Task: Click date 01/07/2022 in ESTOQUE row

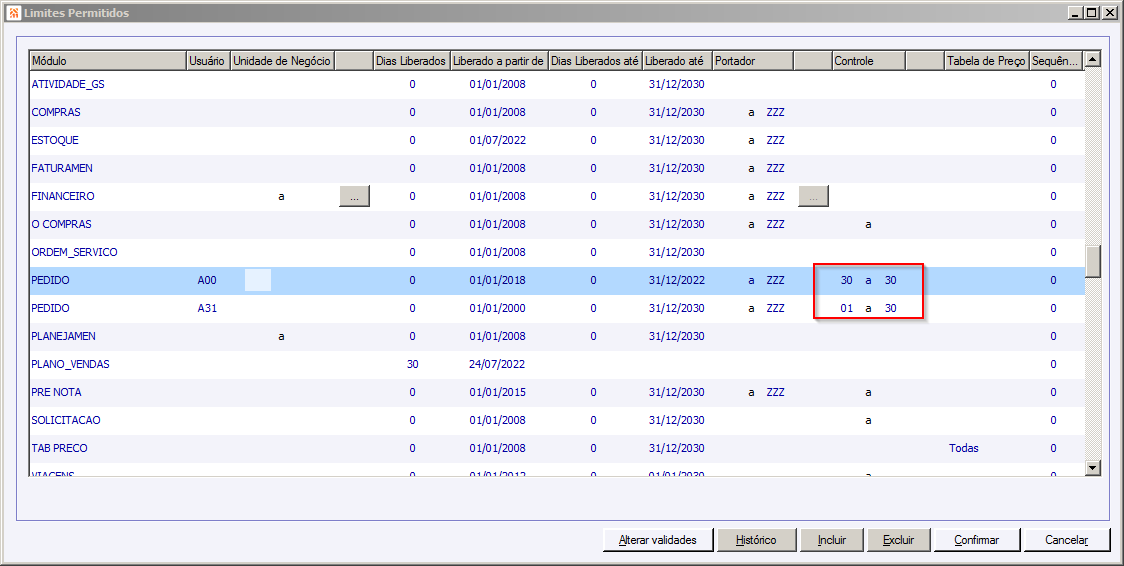Action: 497,140
